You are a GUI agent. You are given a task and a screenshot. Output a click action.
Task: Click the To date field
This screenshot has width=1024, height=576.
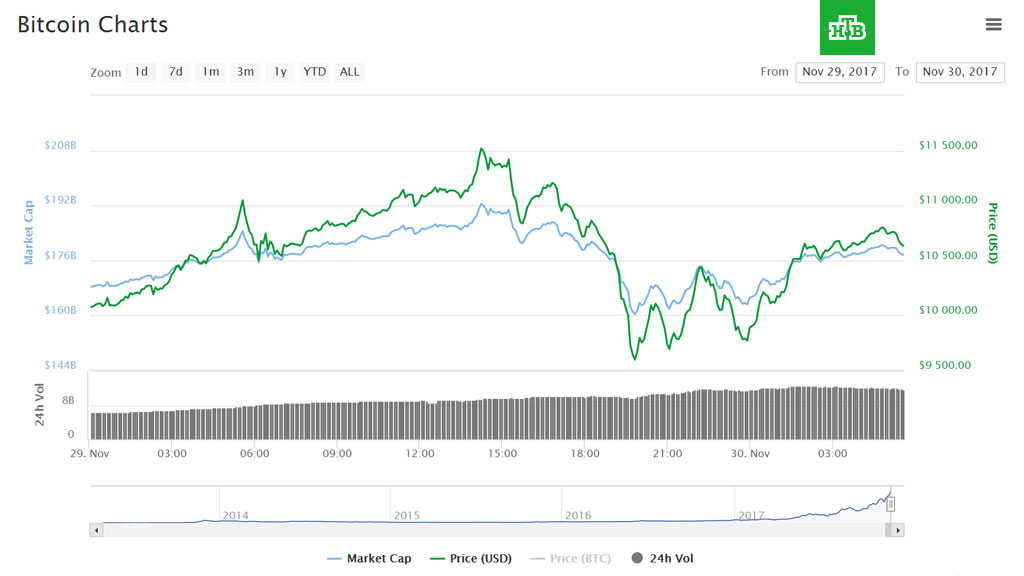[x=959, y=72]
